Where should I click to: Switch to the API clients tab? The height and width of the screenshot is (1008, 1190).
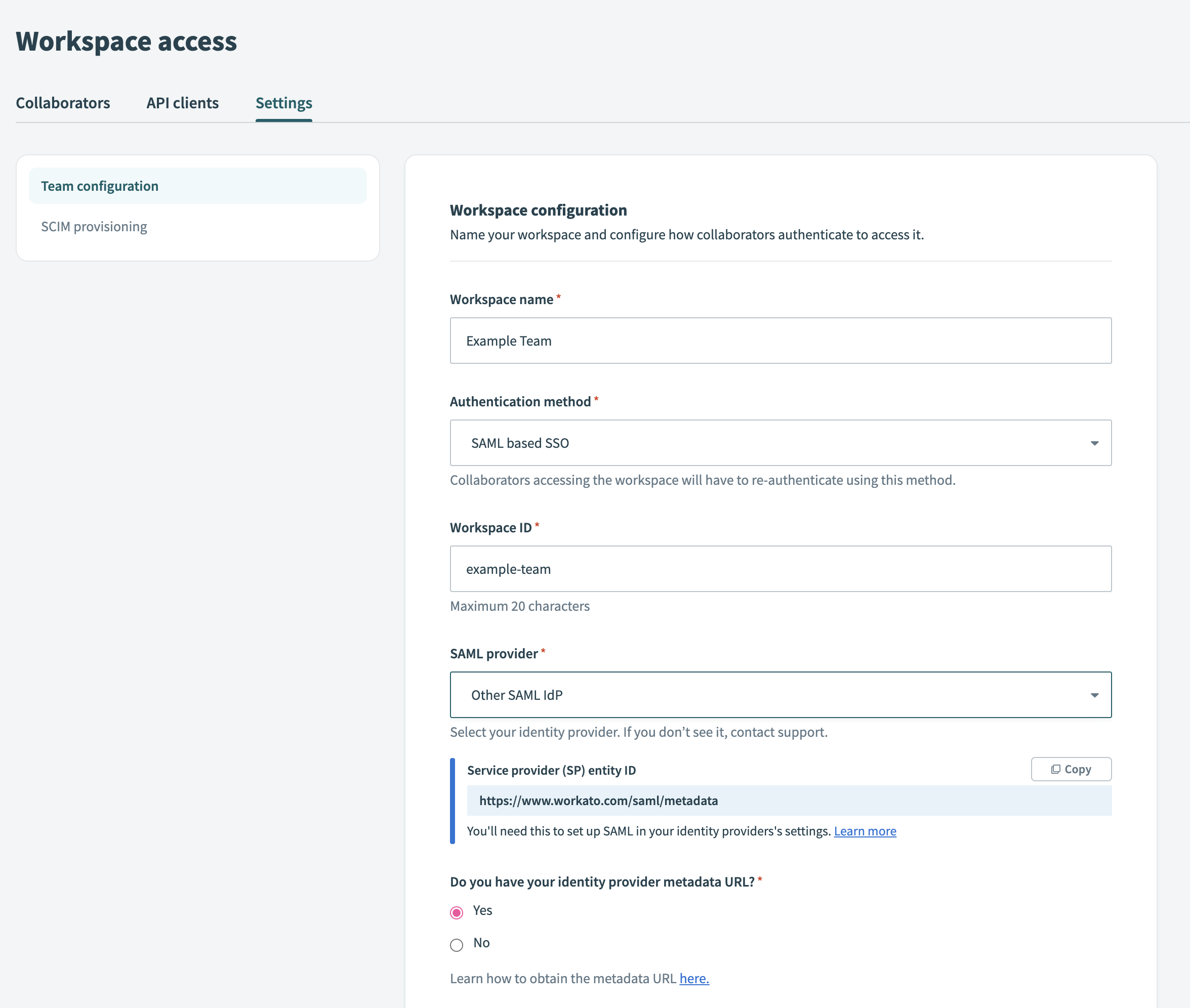click(182, 103)
